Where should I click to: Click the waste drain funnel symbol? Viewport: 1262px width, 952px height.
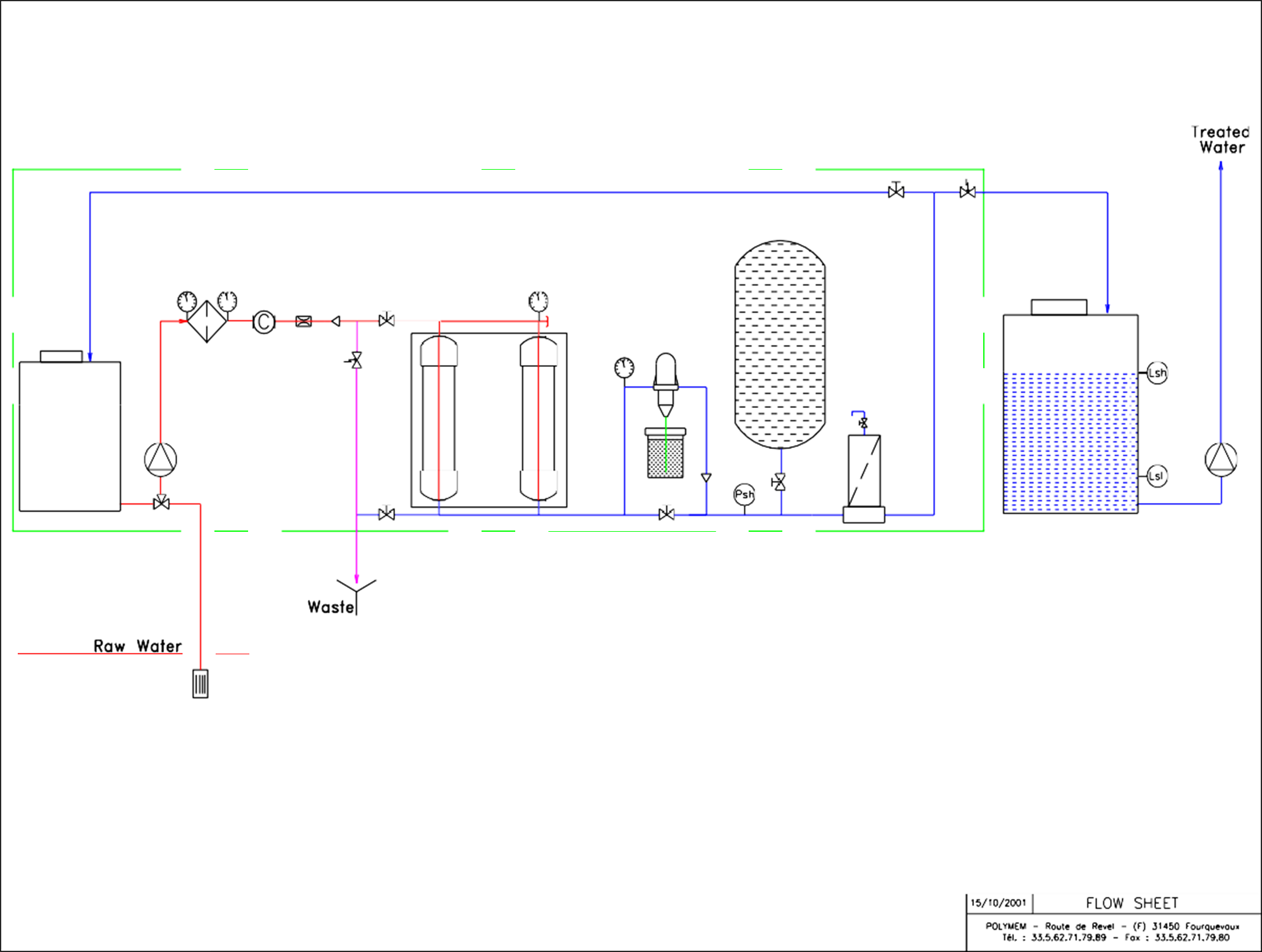[357, 595]
